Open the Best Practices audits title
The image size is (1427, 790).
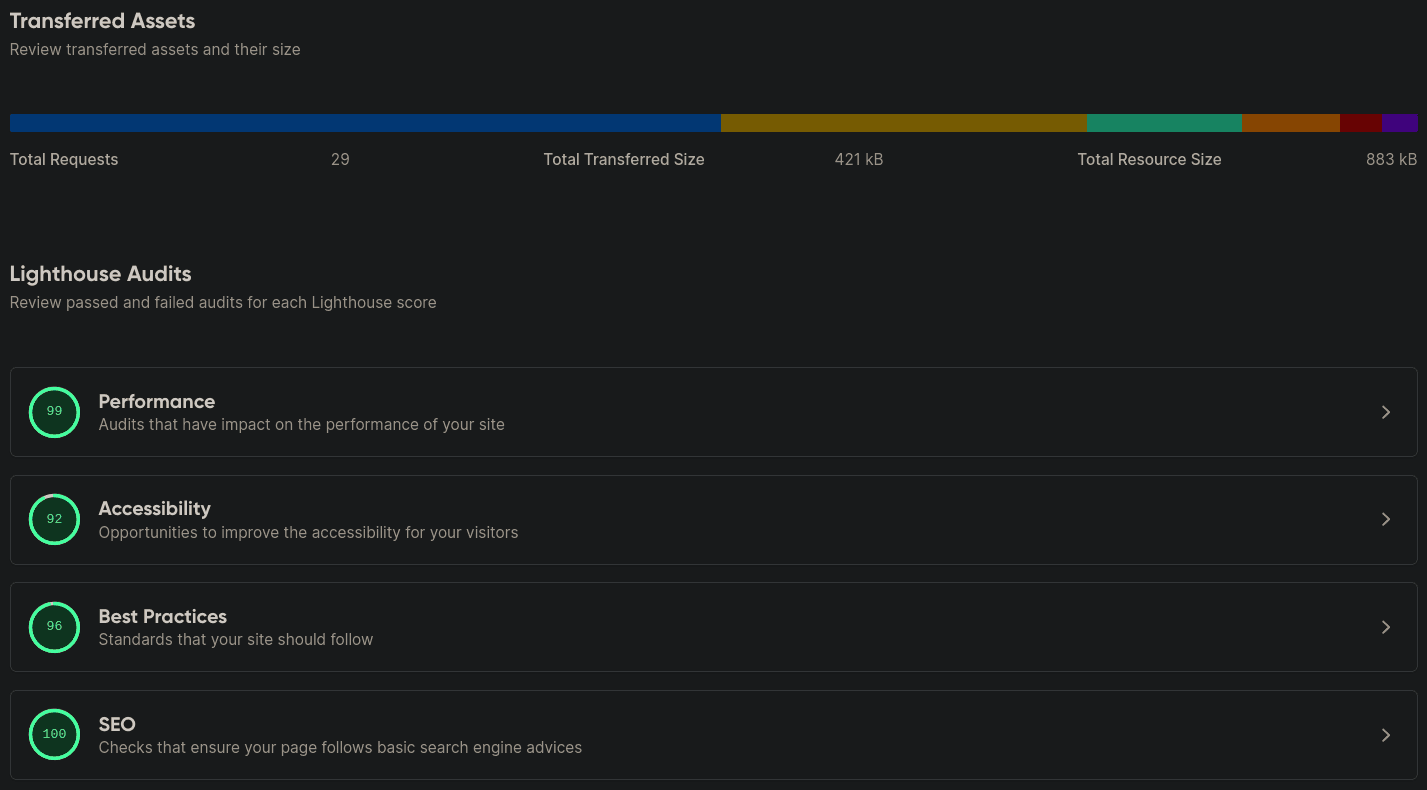(163, 616)
